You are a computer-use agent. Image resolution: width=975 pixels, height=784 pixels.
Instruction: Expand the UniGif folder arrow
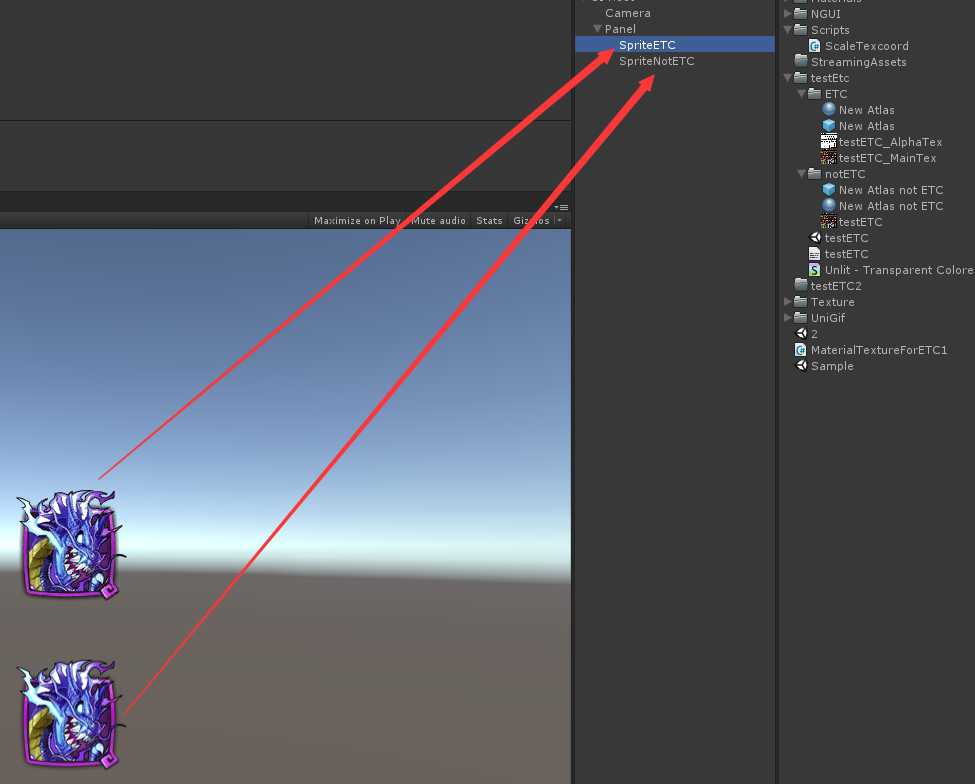point(788,318)
